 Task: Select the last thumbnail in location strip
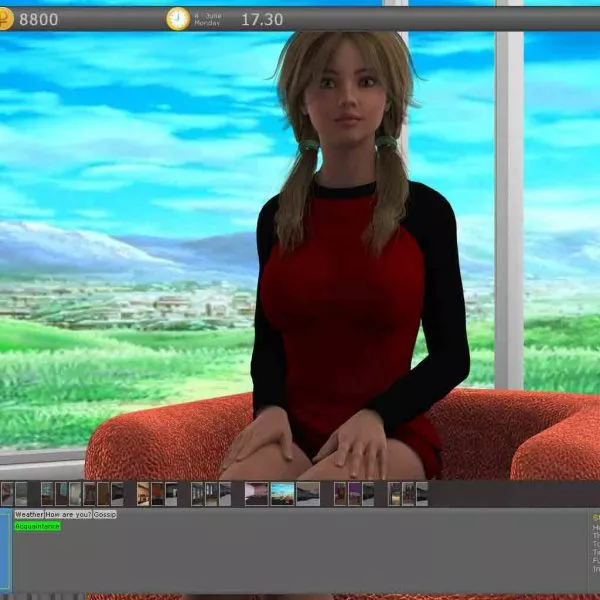pyautogui.click(x=422, y=493)
